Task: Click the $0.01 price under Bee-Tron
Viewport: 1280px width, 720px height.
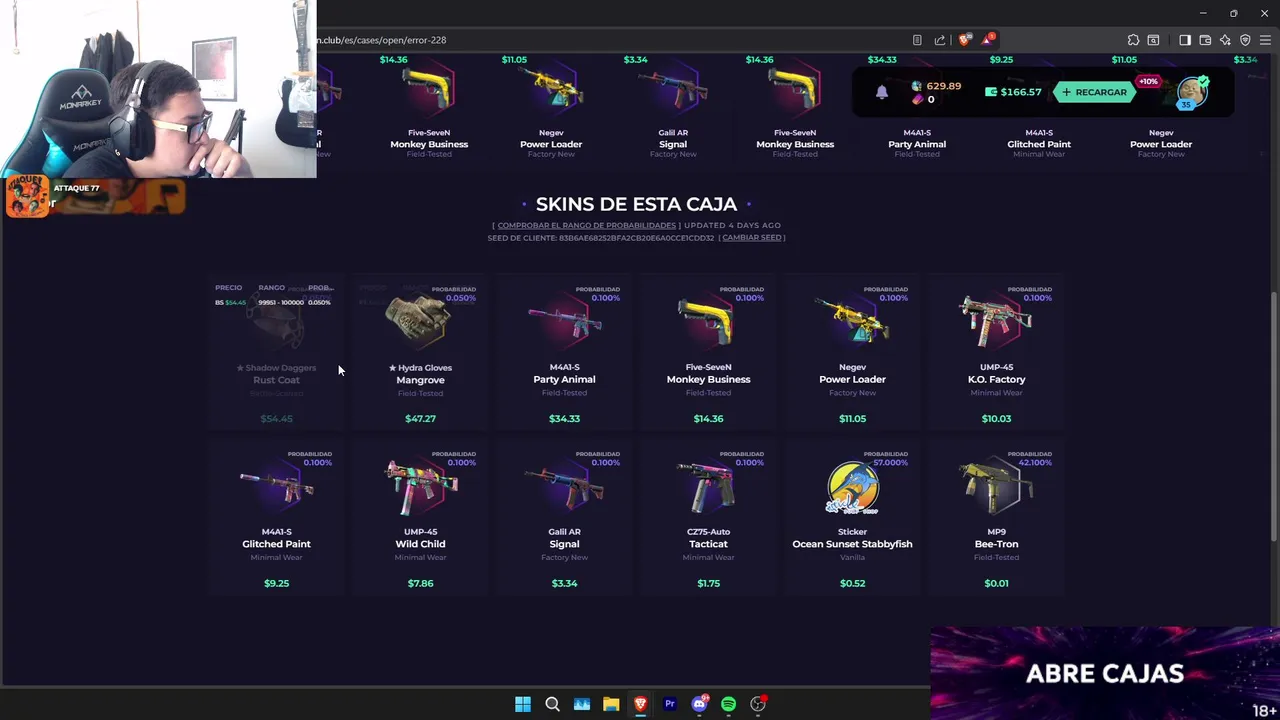Action: [996, 583]
